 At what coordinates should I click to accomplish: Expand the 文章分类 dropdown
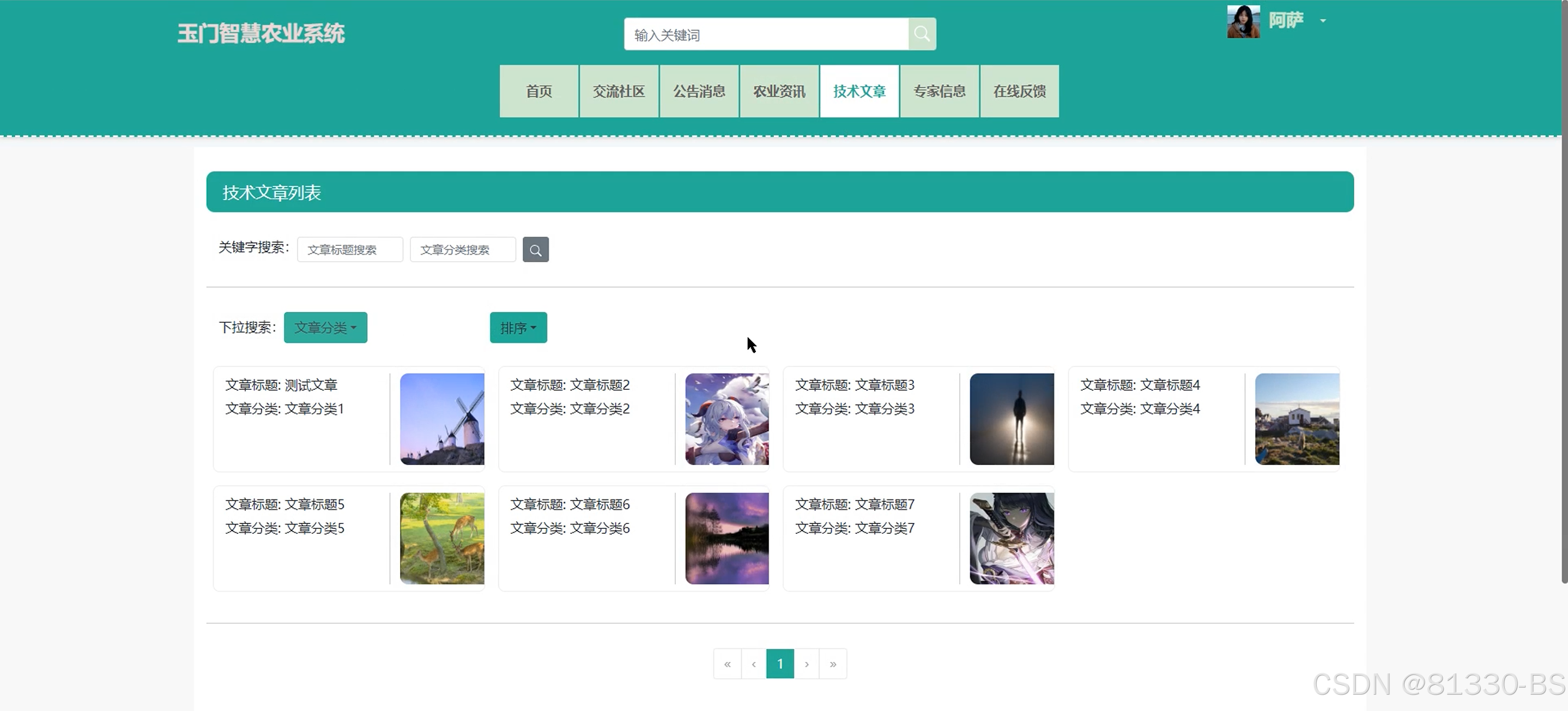pyautogui.click(x=325, y=328)
